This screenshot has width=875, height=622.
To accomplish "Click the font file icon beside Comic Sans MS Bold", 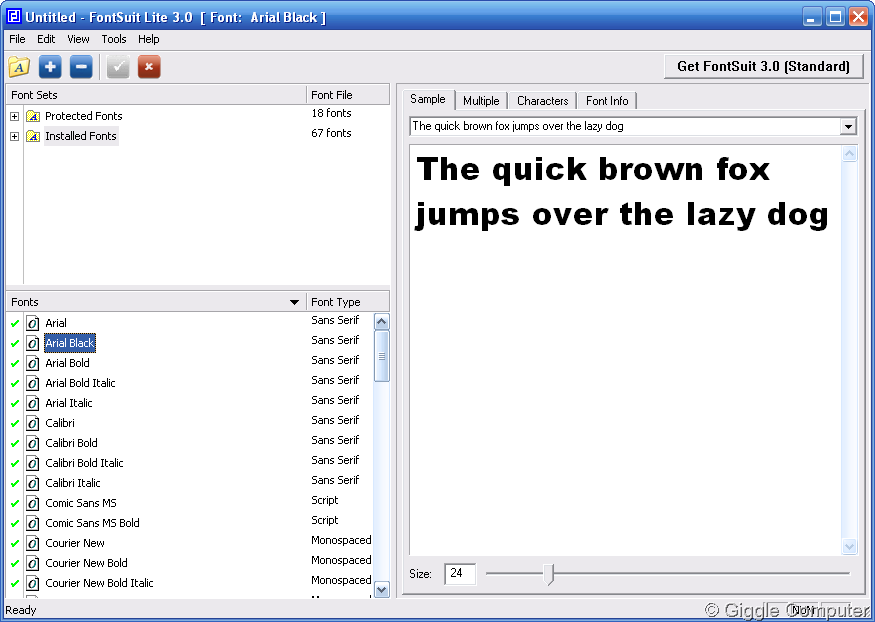I will click(x=33, y=523).
